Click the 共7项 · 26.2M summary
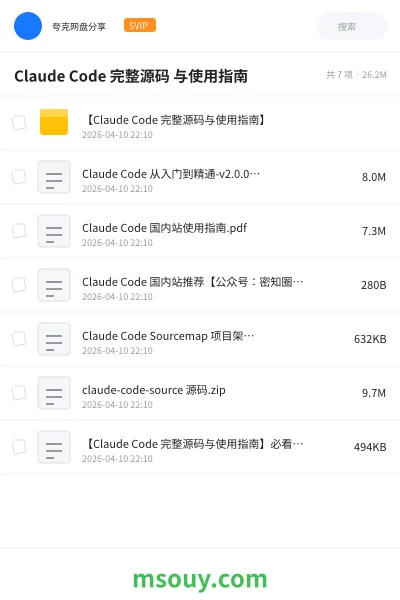 (x=356, y=75)
